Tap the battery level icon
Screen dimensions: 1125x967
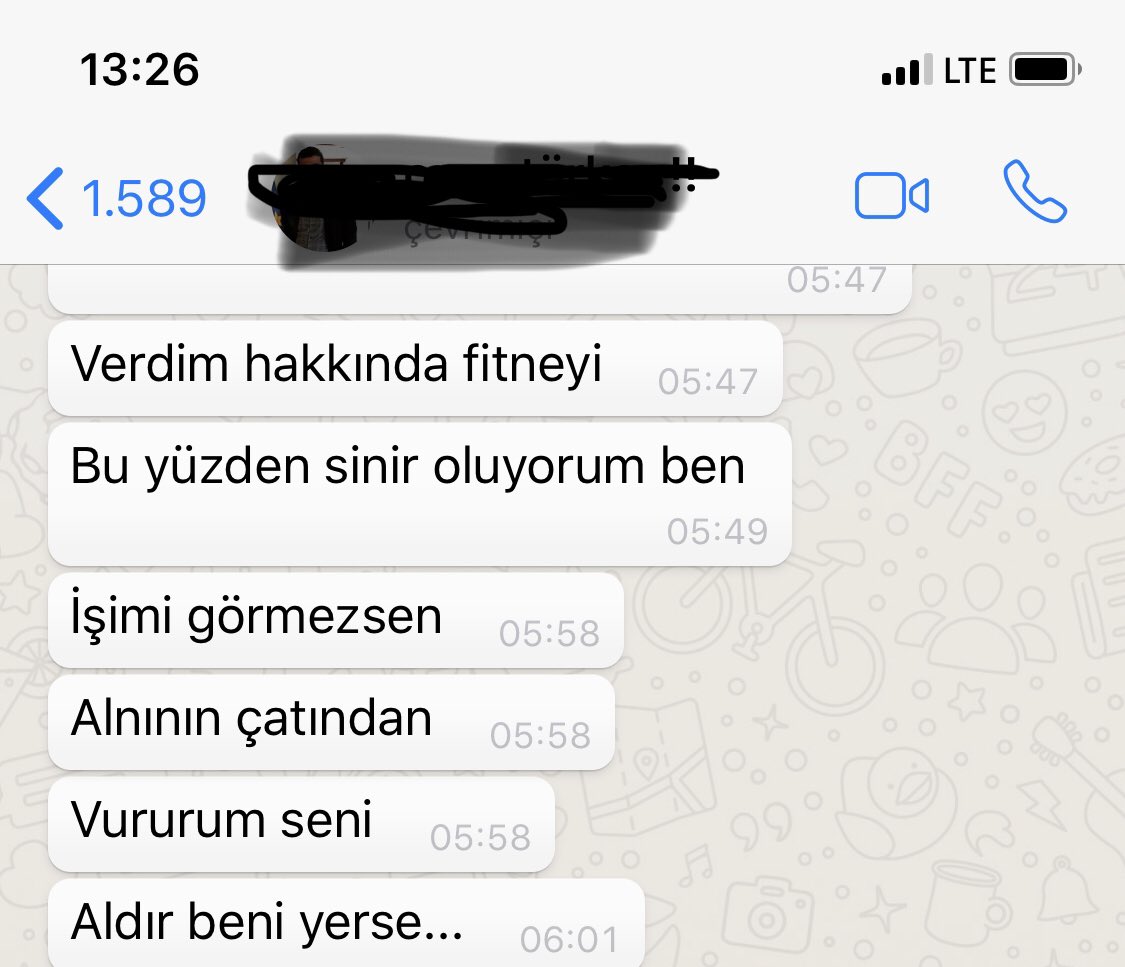point(1045,70)
